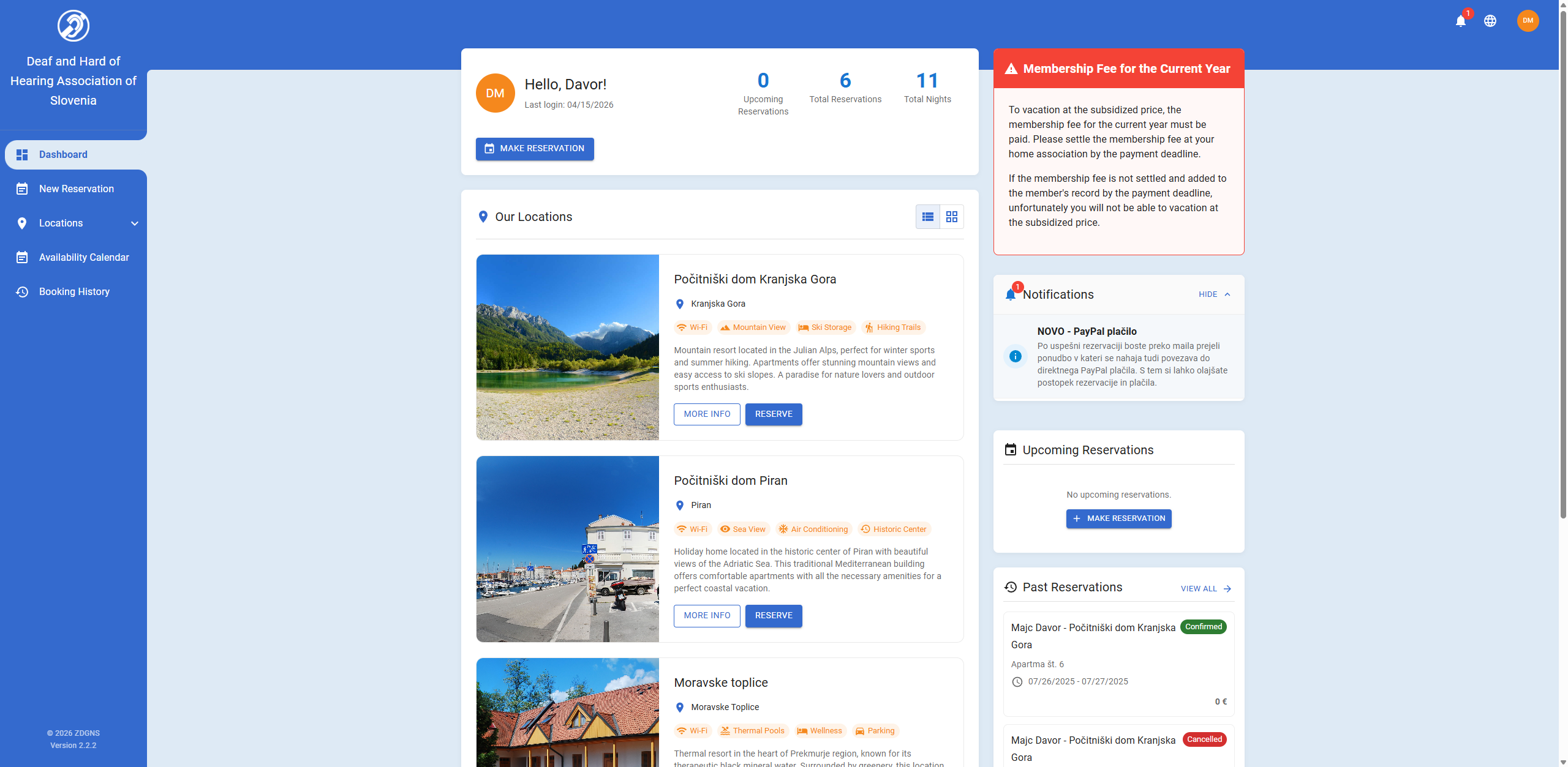Click the Mountain View amenity chip
This screenshot has width=1568, height=767.
click(x=753, y=327)
